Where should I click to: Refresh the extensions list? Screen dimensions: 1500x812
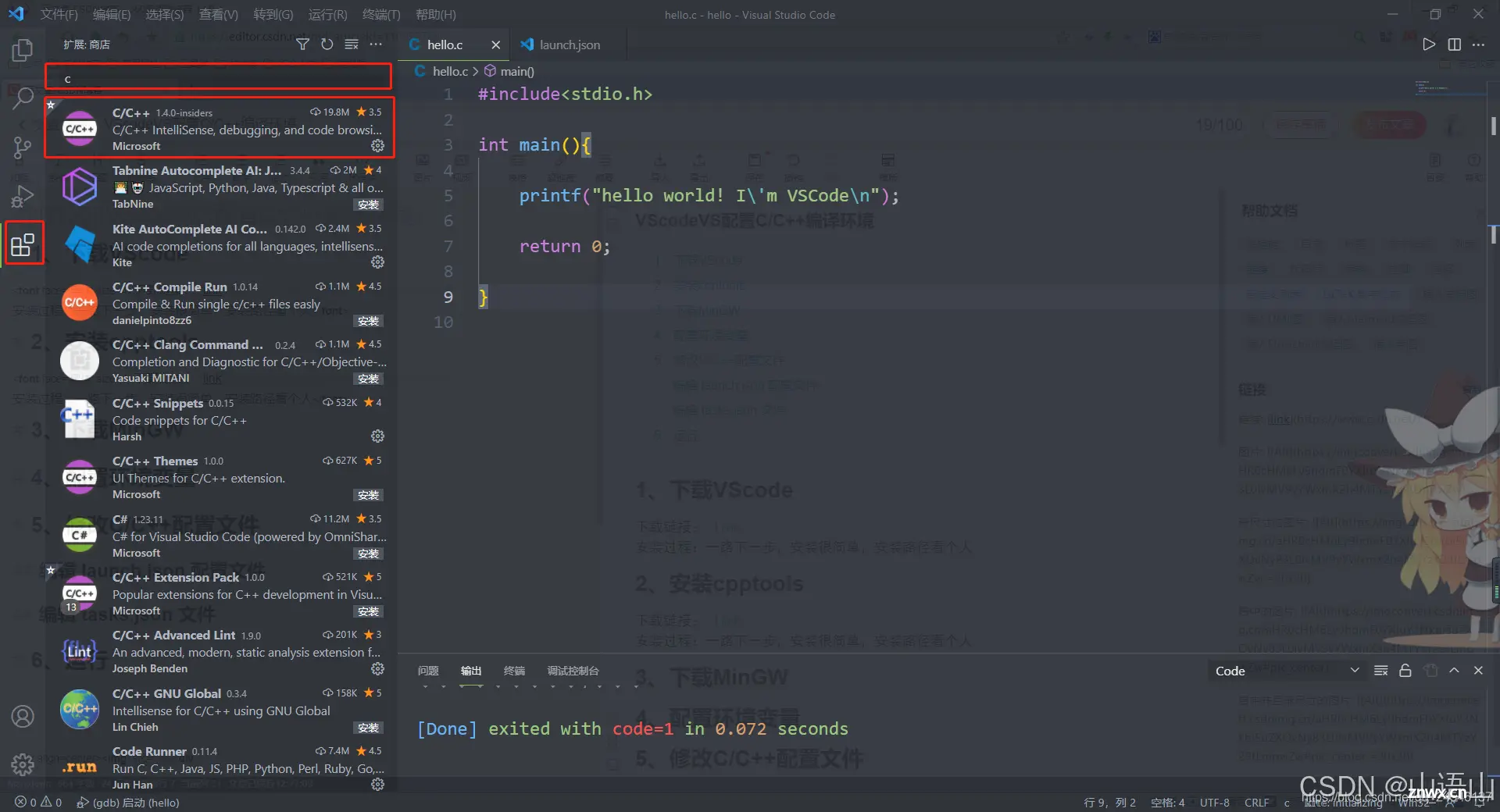(327, 45)
